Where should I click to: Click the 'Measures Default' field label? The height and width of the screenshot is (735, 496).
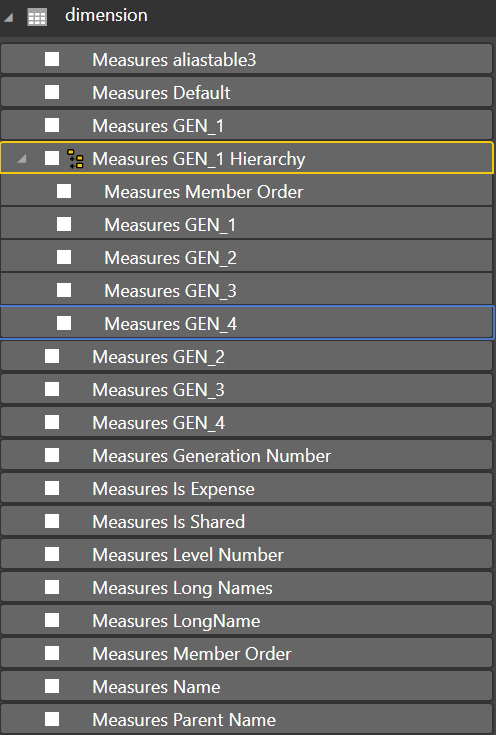161,93
